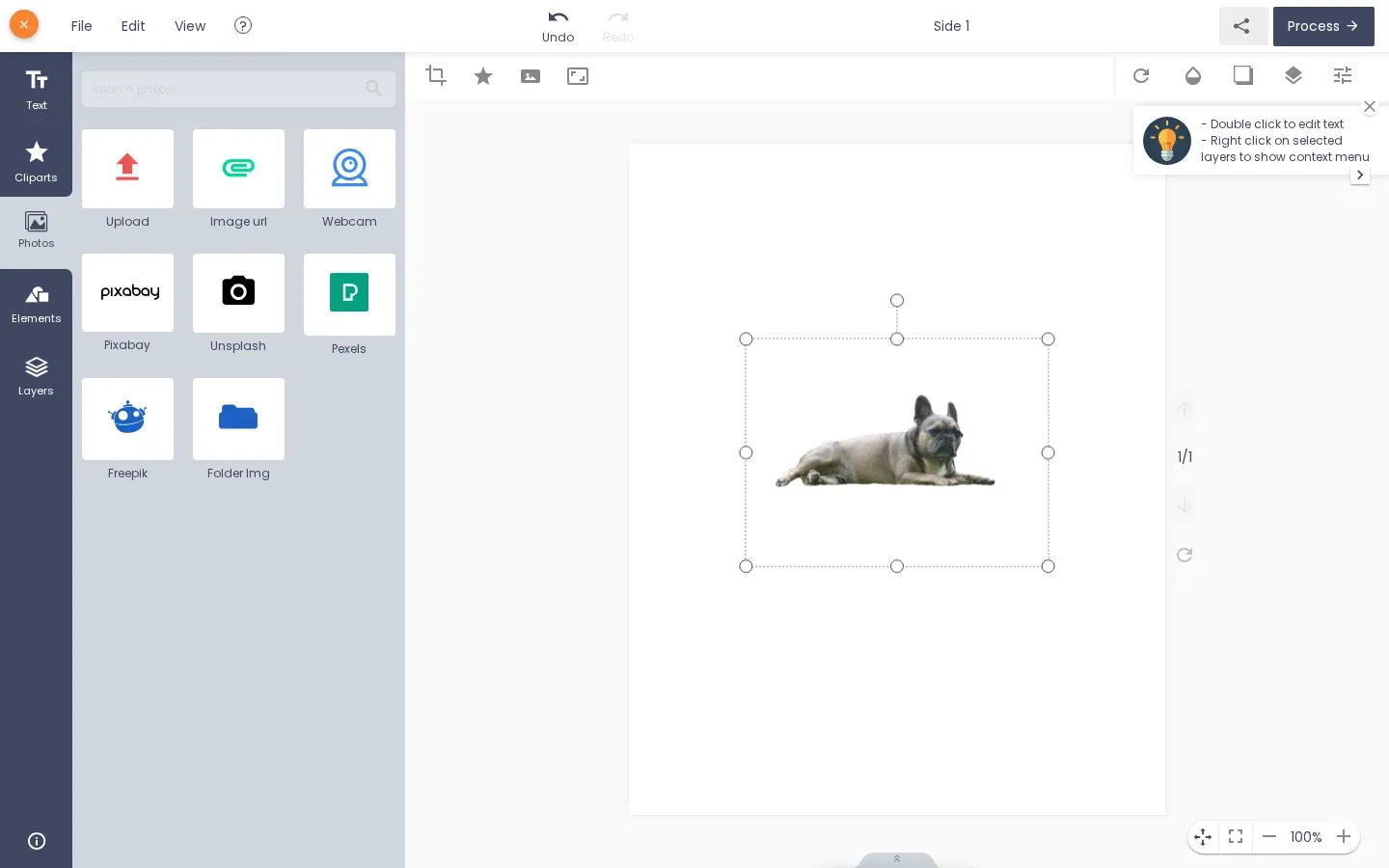Open the layer arrange icon in toolbar
The width and height of the screenshot is (1389, 868).
[x=1294, y=75]
